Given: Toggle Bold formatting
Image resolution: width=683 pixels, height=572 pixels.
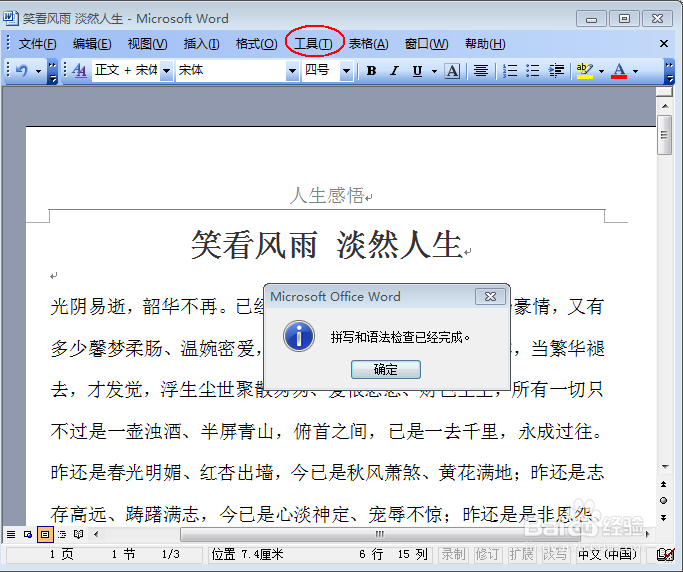Looking at the screenshot, I should (371, 70).
